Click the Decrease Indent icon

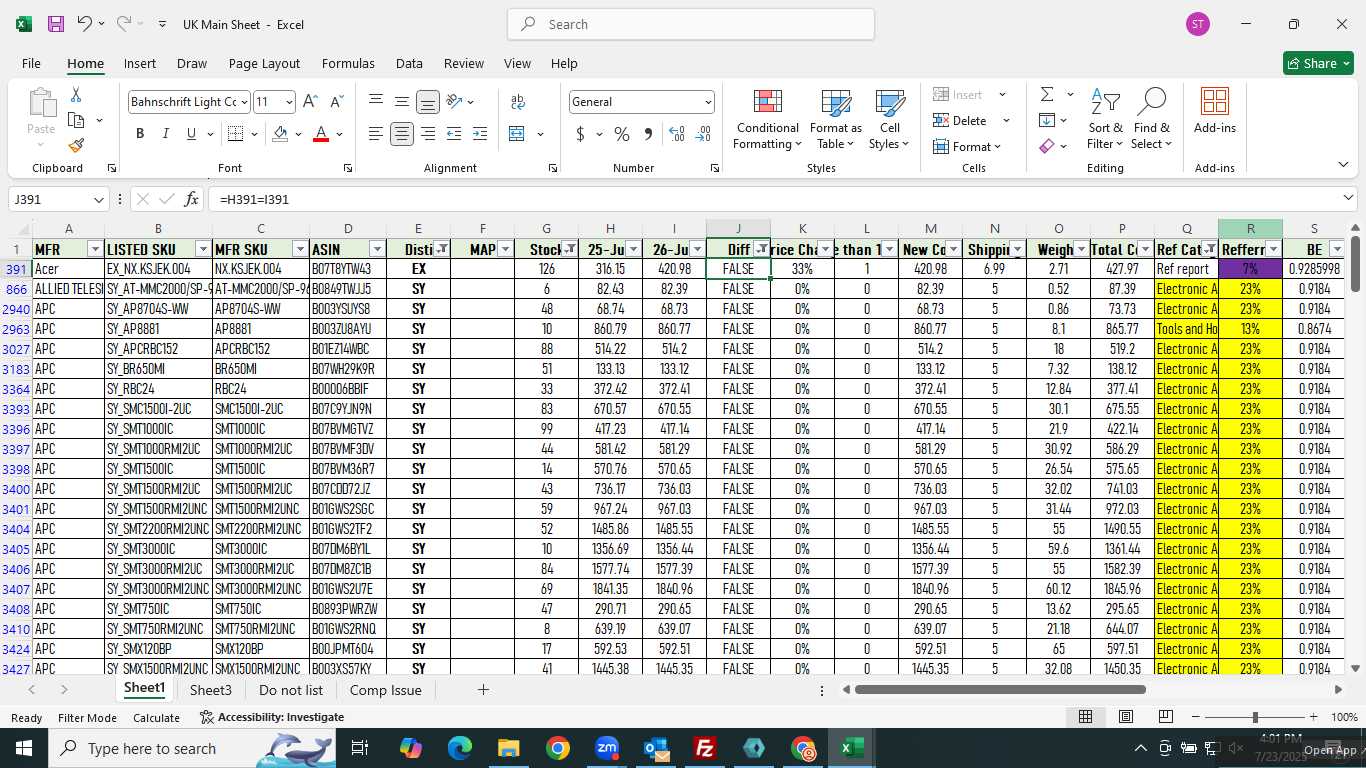tap(454, 134)
